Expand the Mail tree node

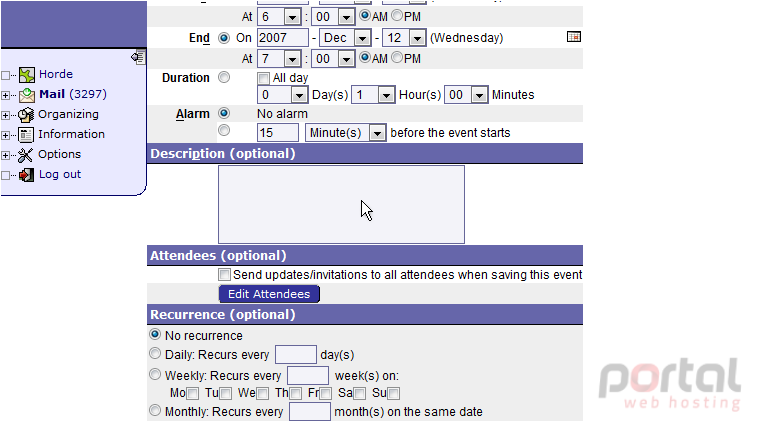point(5,95)
